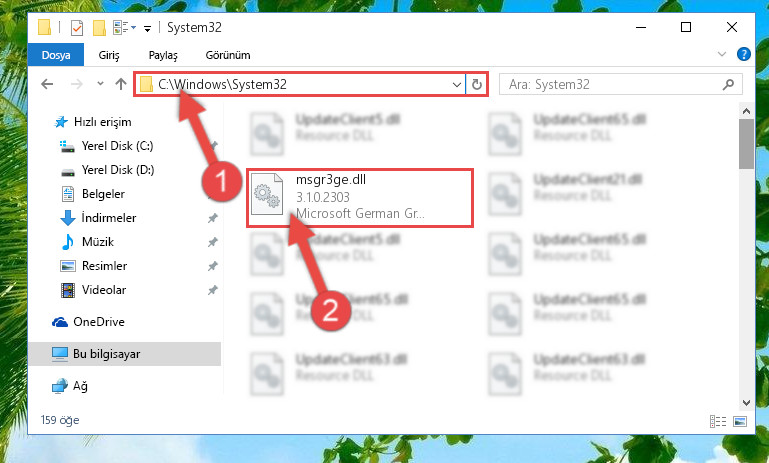Screen dimensions: 769x463
Task: Switch to details view layout icon
Action: pyautogui.click(x=718, y=421)
